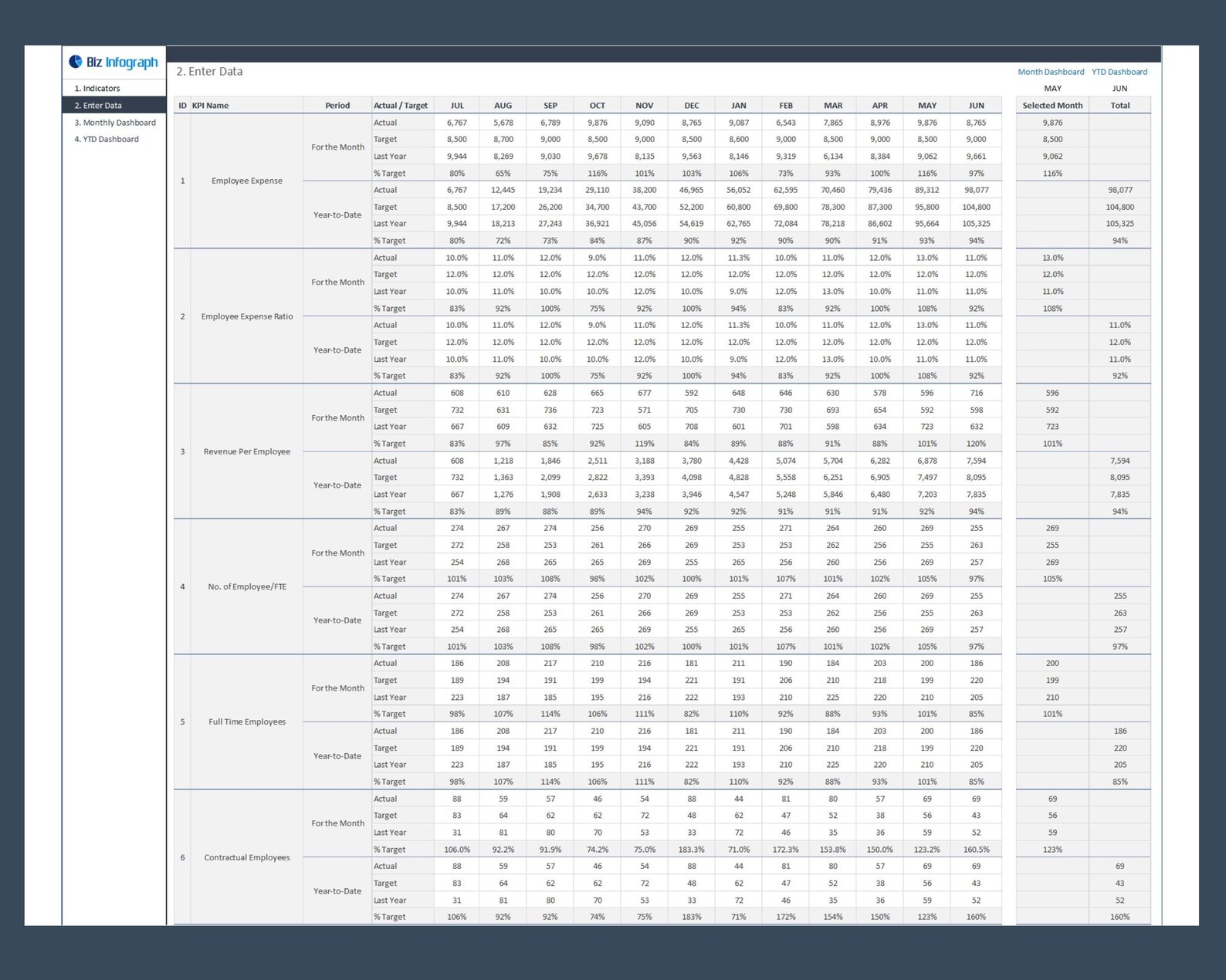Click the 'Selected Month' header
This screenshot has height=980, width=1226.
(x=1052, y=105)
